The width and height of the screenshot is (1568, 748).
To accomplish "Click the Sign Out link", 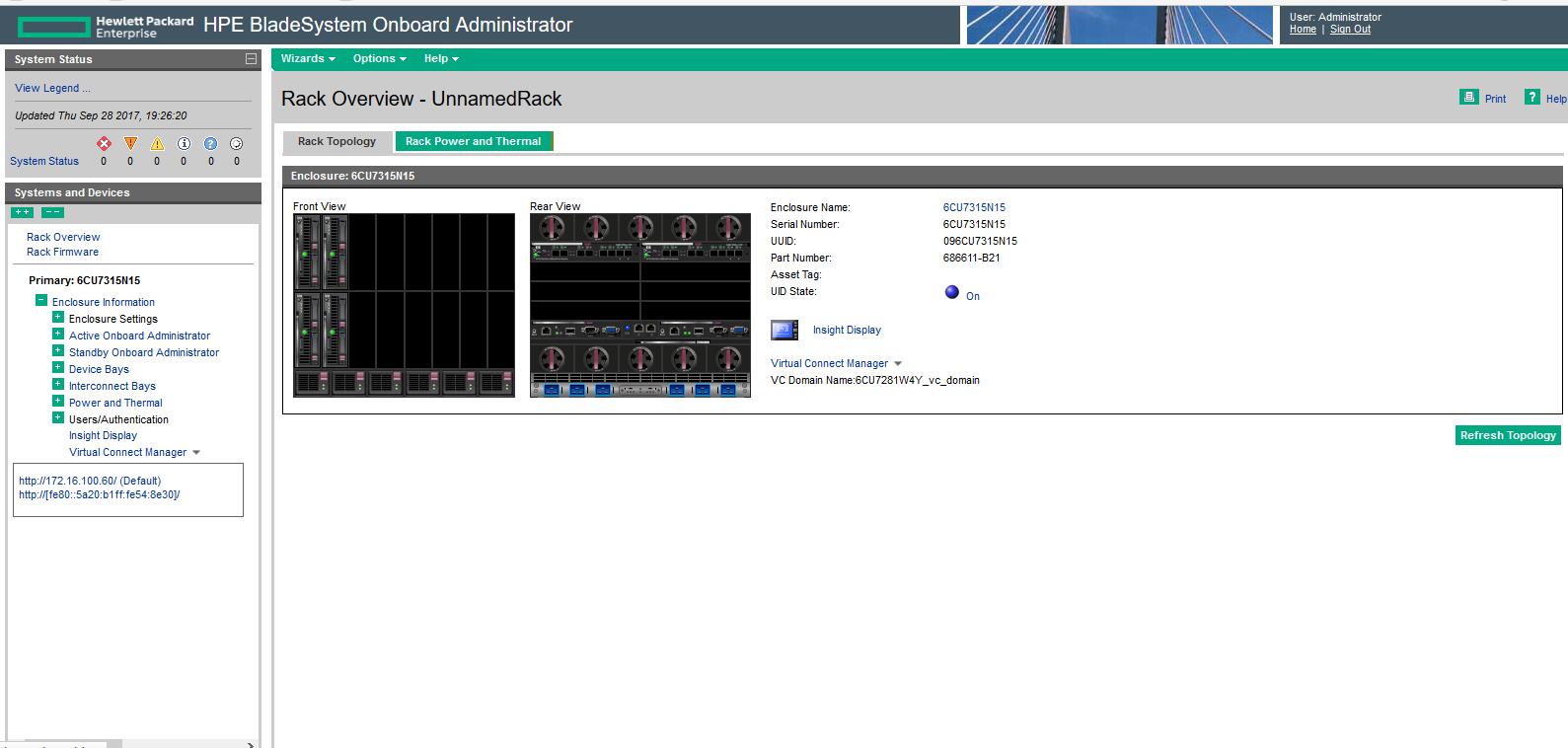I will pyautogui.click(x=1350, y=30).
